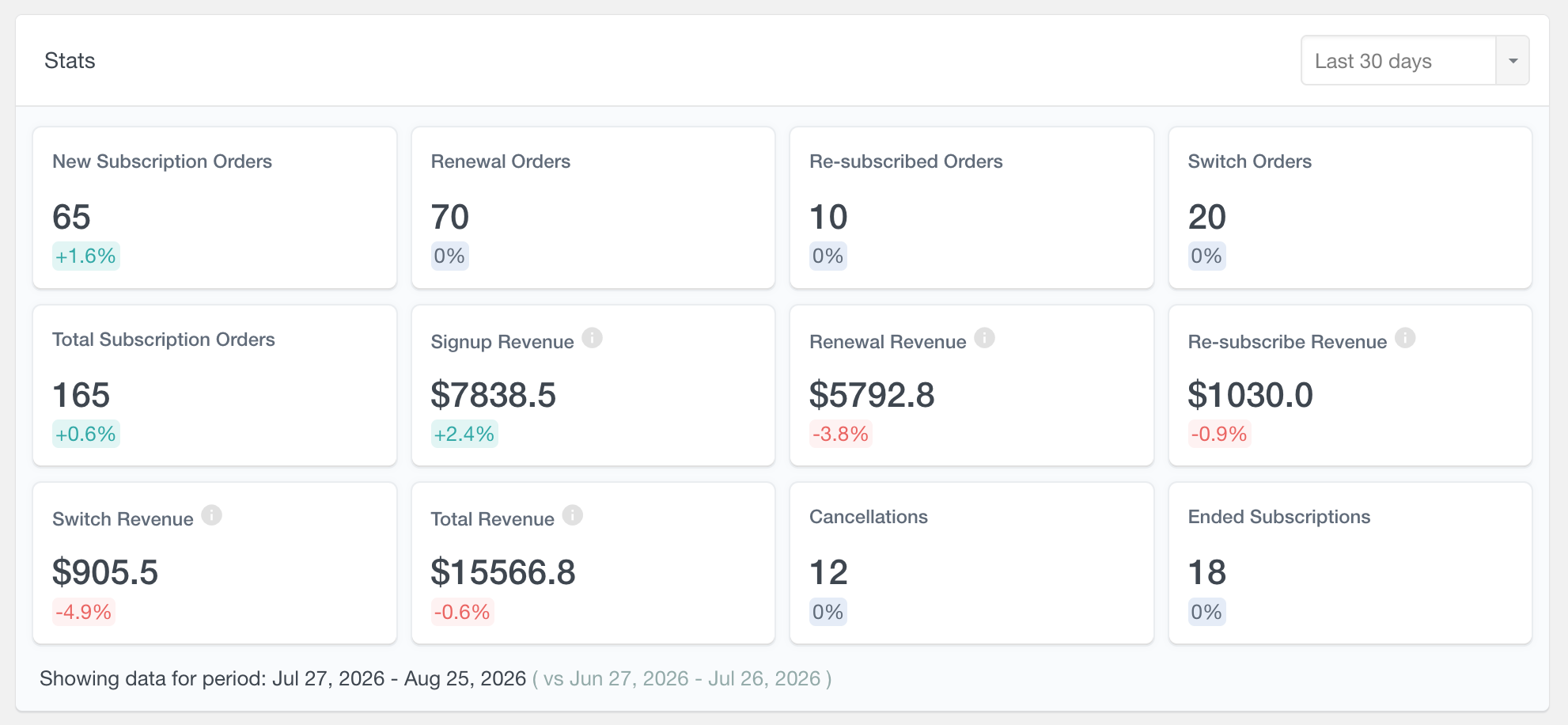Click the -3.8% badge under Renewal Revenue
The image size is (1568, 725).
click(x=841, y=434)
